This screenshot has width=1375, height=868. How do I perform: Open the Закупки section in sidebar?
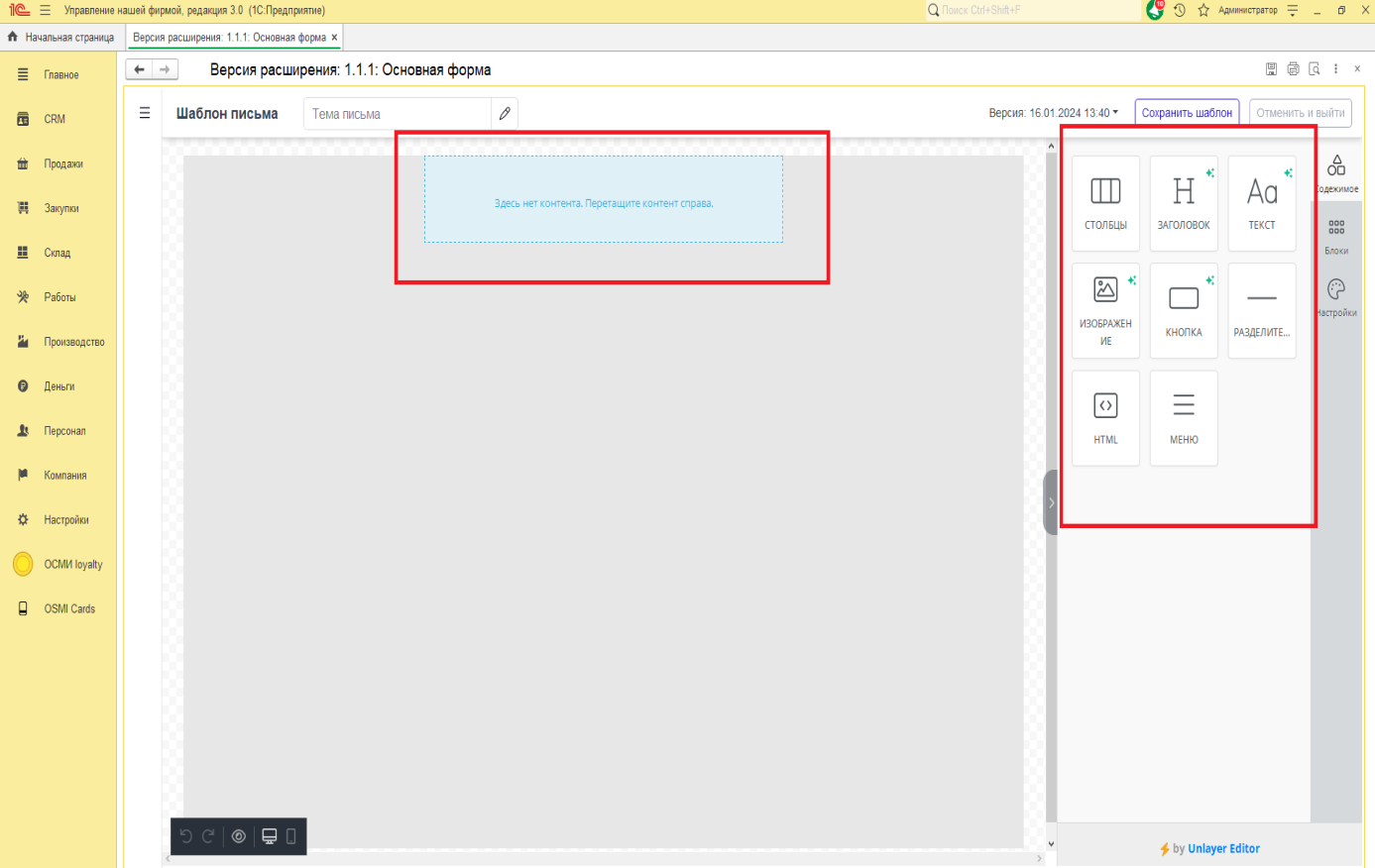pos(58,208)
